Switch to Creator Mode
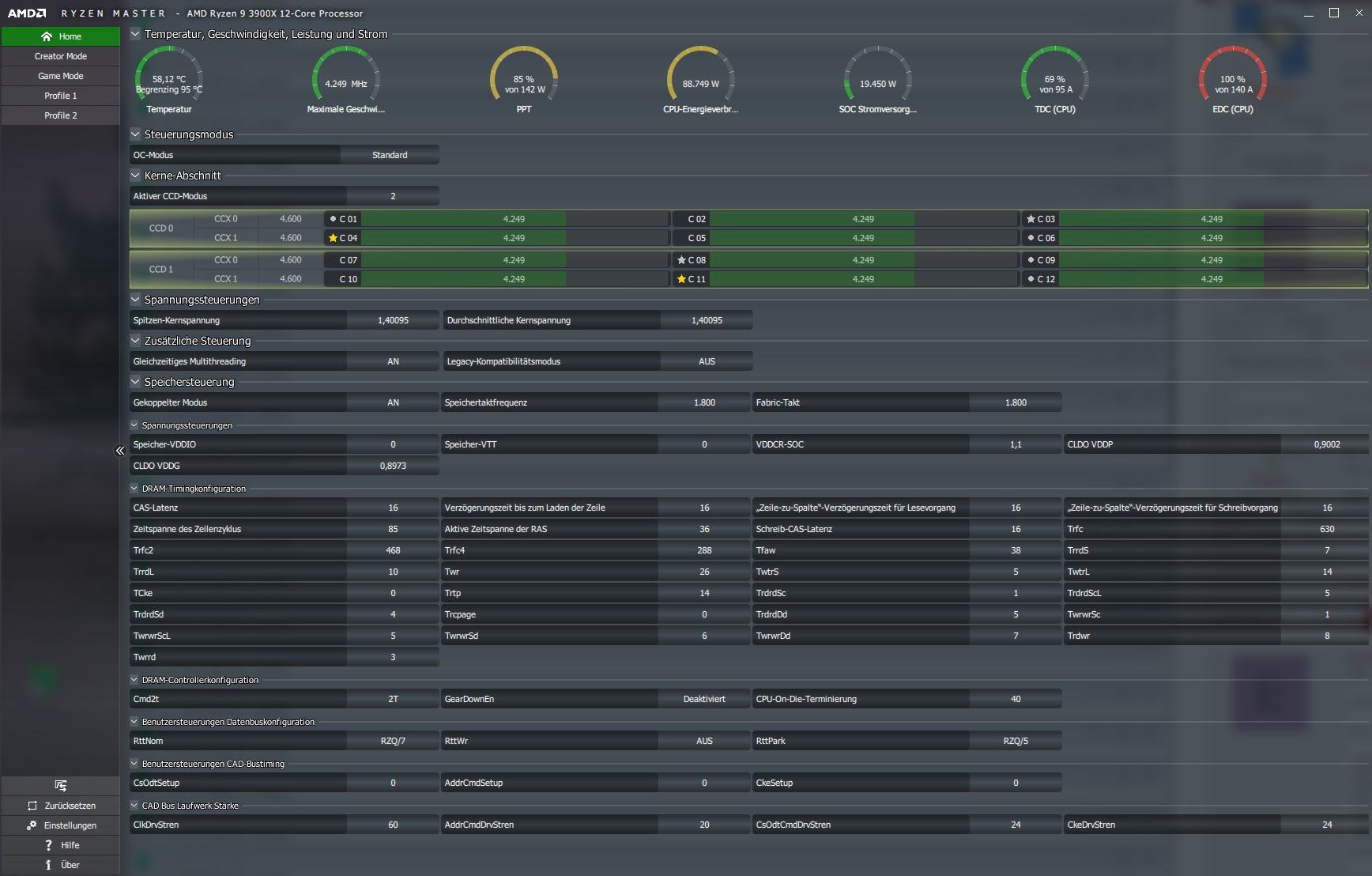This screenshot has height=876, width=1372. [61, 56]
